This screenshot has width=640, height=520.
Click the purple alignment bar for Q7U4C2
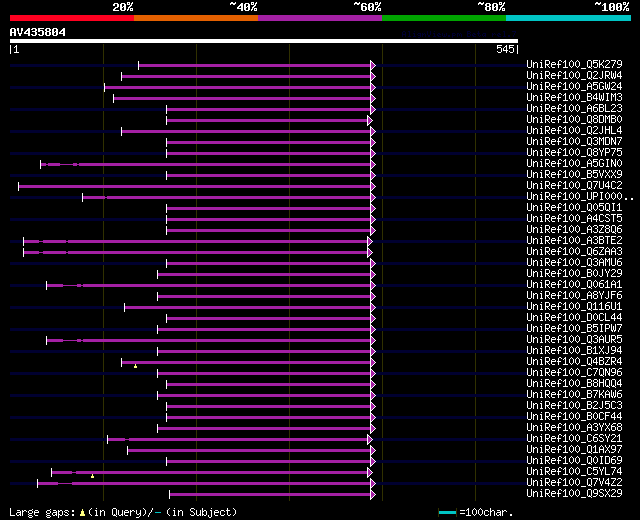pos(194,187)
